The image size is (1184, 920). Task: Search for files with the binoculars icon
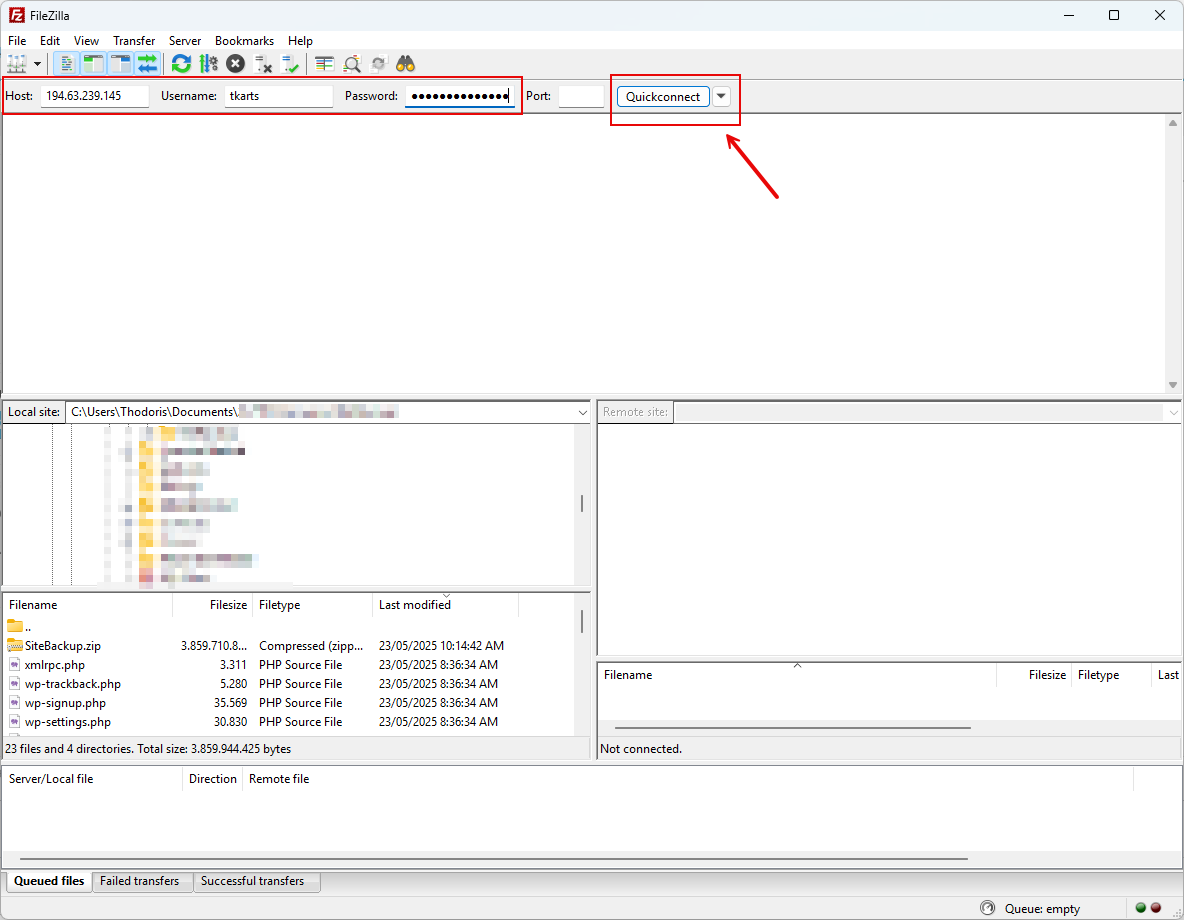click(405, 64)
